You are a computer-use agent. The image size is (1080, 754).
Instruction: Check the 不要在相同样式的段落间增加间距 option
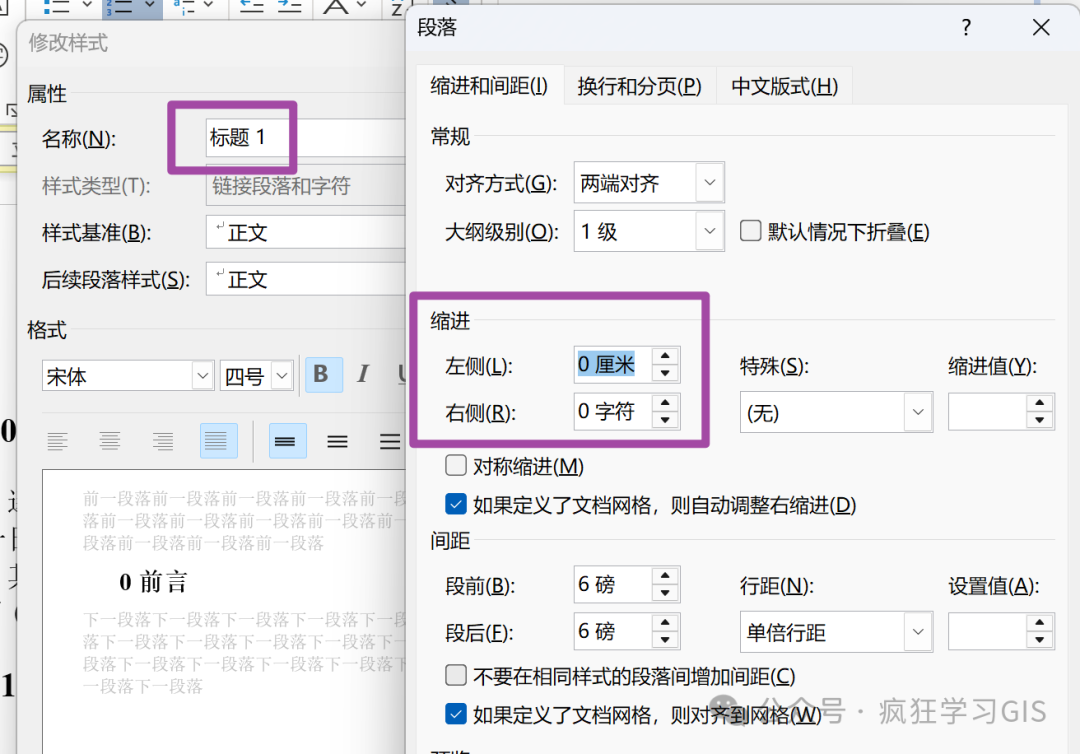tap(456, 676)
